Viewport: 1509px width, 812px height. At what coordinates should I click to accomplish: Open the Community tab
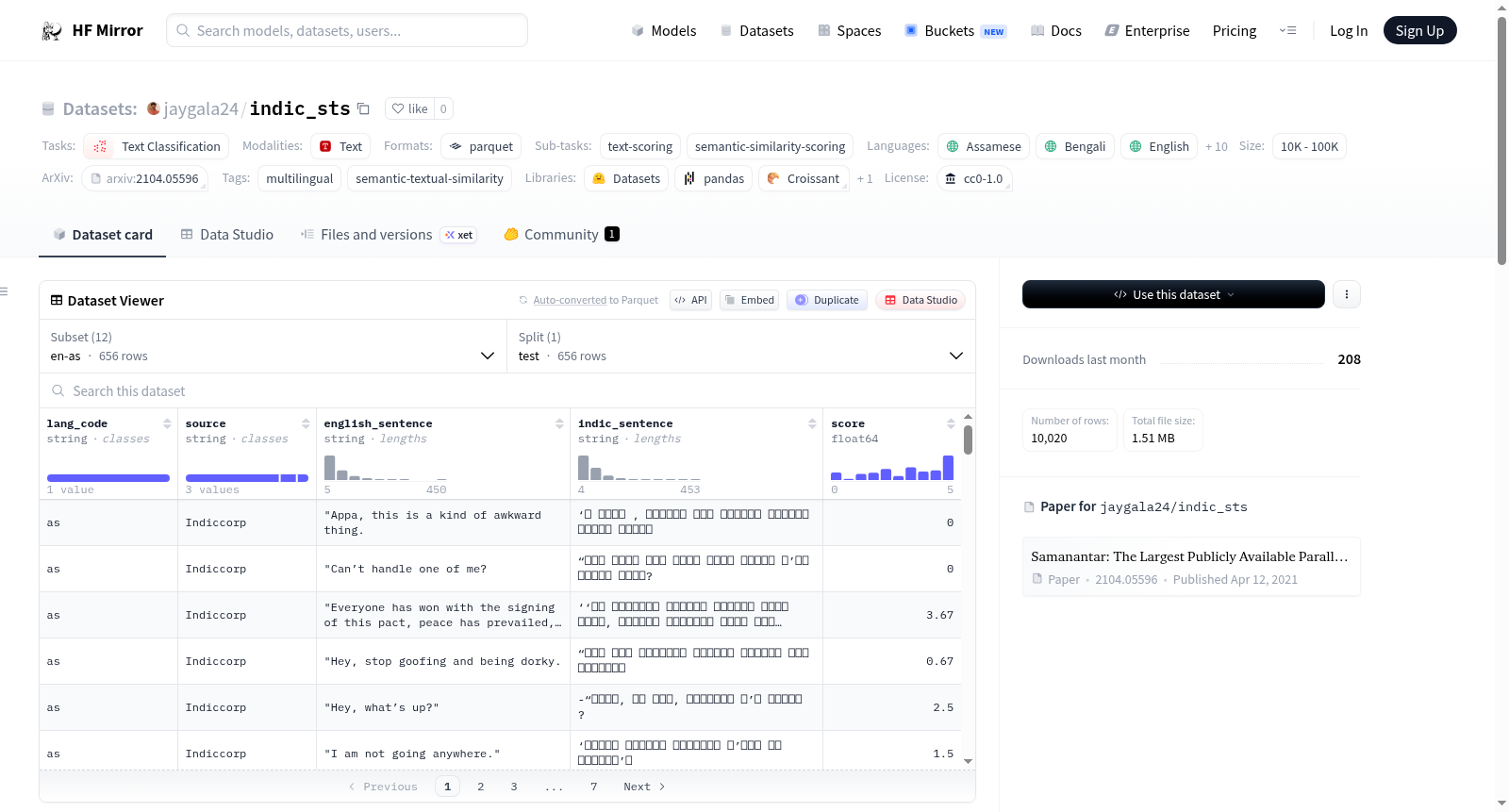tap(561, 234)
